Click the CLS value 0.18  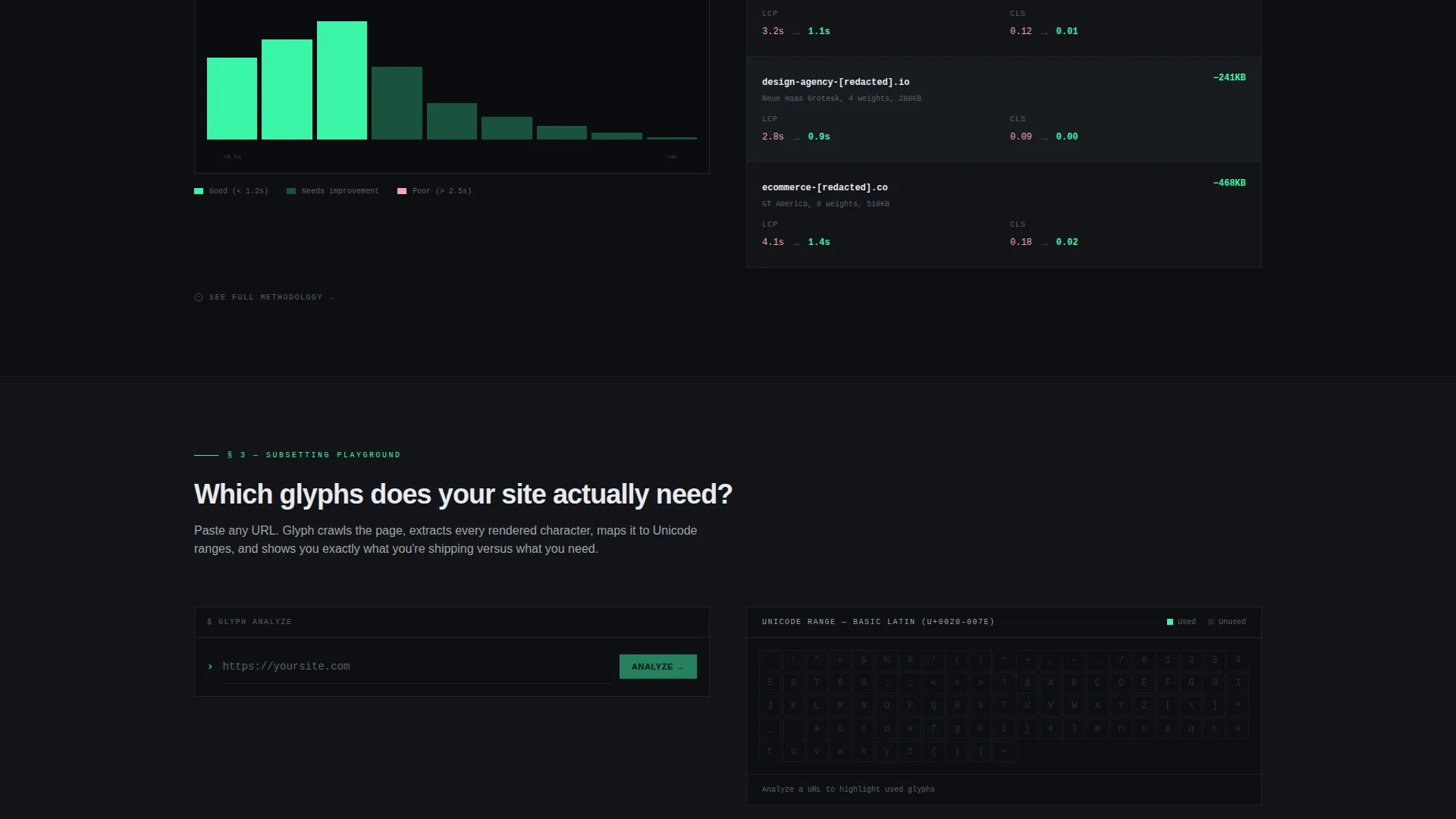pyautogui.click(x=1021, y=242)
